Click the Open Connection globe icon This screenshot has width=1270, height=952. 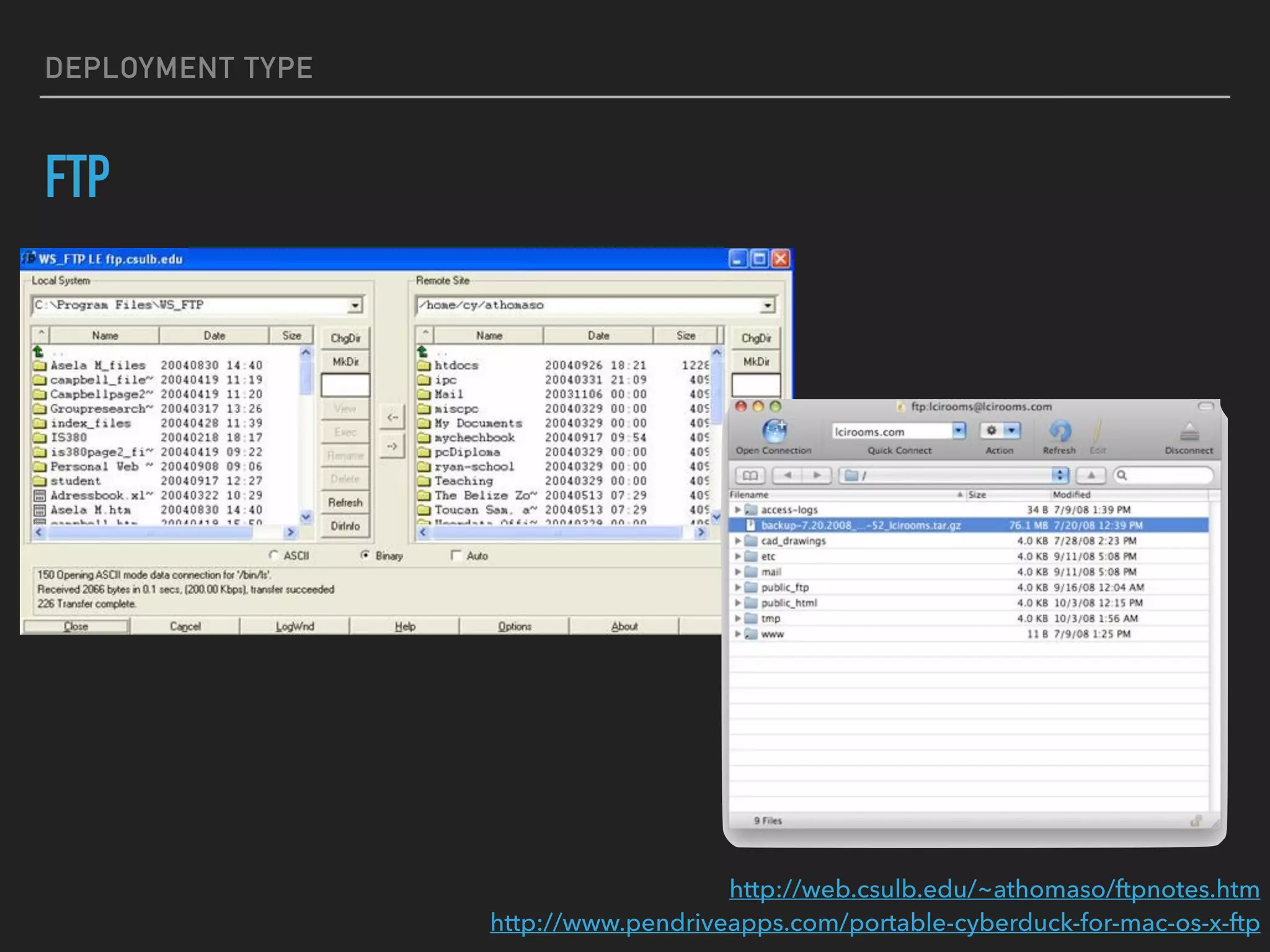(x=774, y=431)
